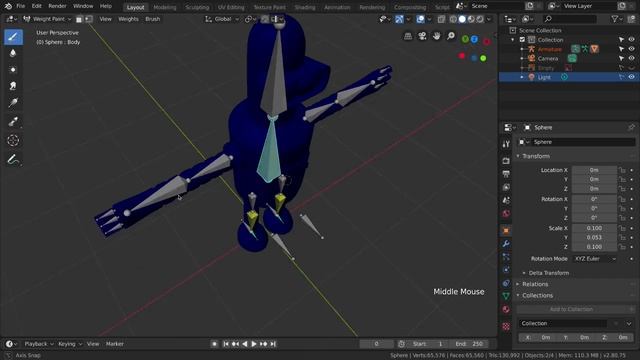640x360 pixels.
Task: Switch to wireframe viewport shading
Action: 453,19
